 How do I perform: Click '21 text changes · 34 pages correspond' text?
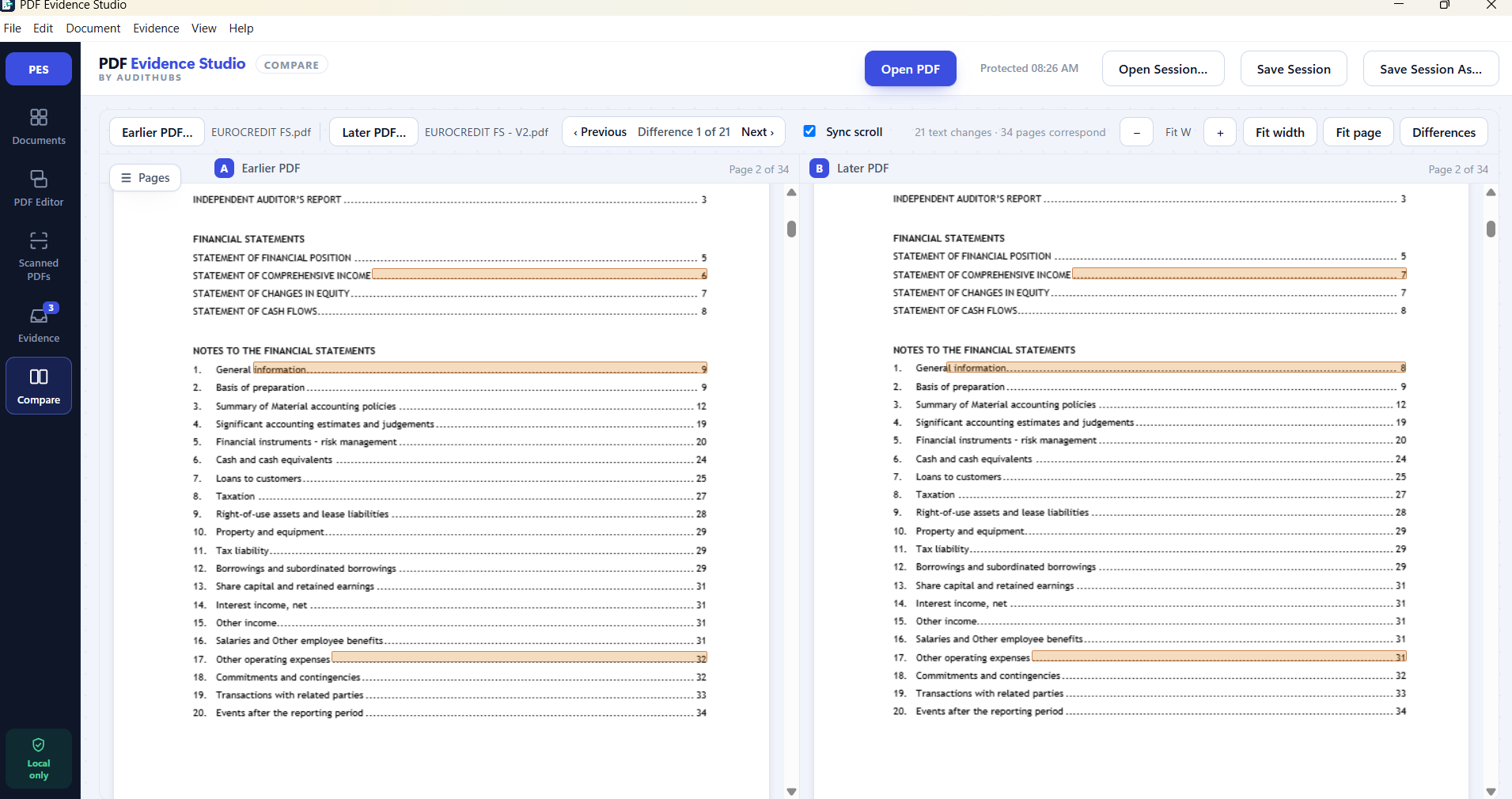pyautogui.click(x=1010, y=132)
